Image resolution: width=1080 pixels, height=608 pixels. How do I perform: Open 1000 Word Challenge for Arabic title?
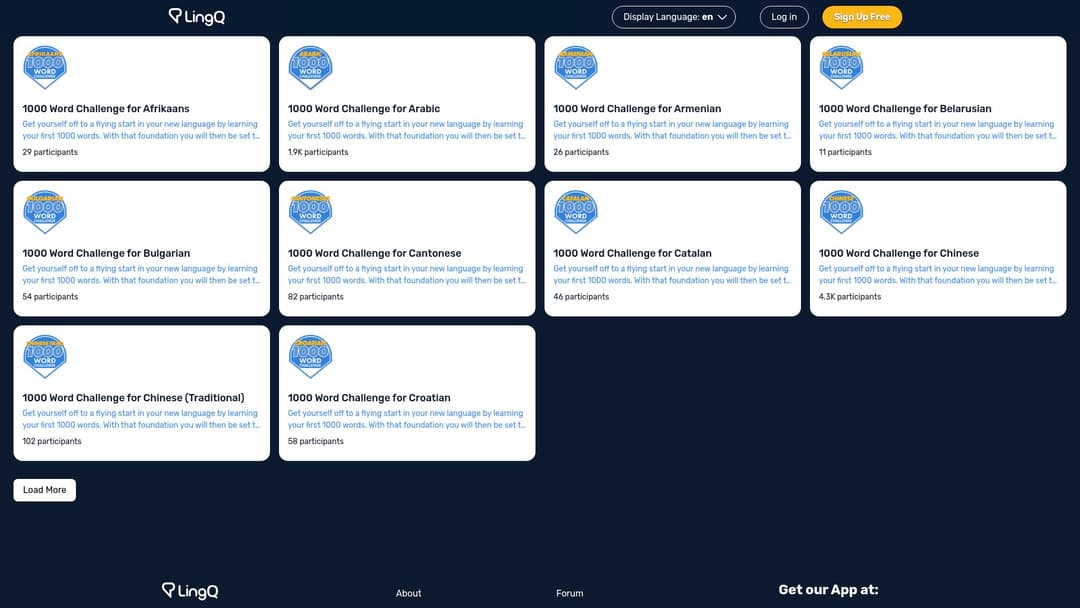[x=364, y=109]
